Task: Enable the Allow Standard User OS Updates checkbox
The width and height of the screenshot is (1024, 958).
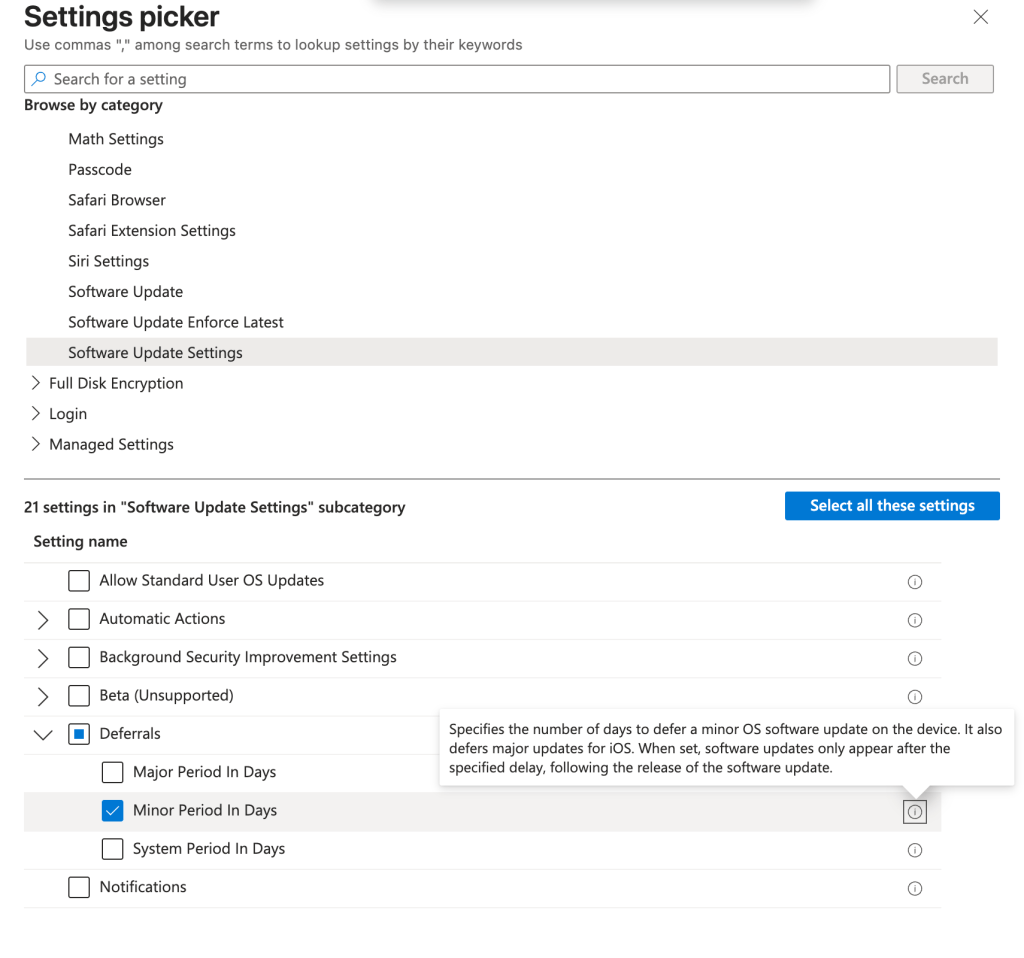Action: pyautogui.click(x=79, y=581)
